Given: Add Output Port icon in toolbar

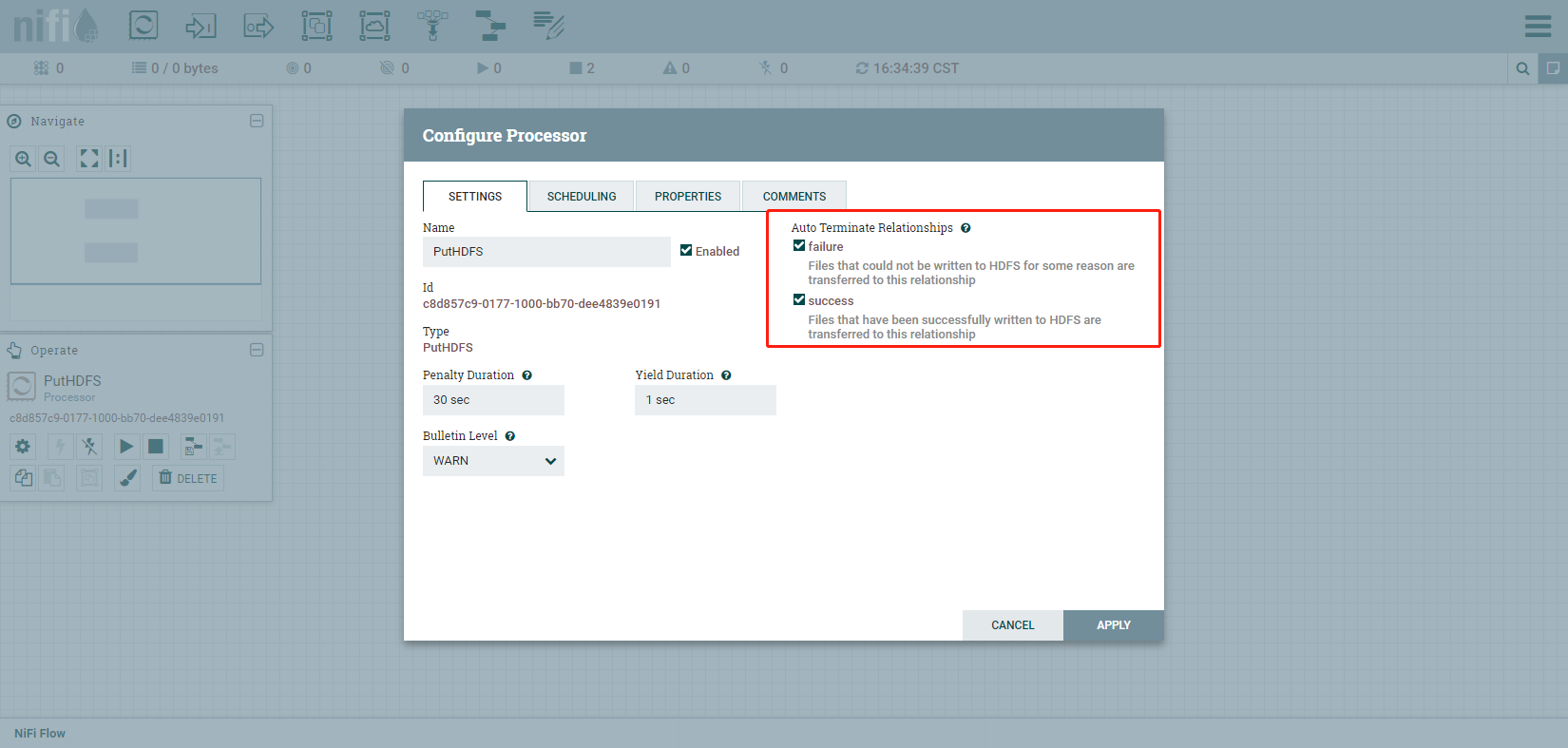Looking at the screenshot, I should pos(258,25).
